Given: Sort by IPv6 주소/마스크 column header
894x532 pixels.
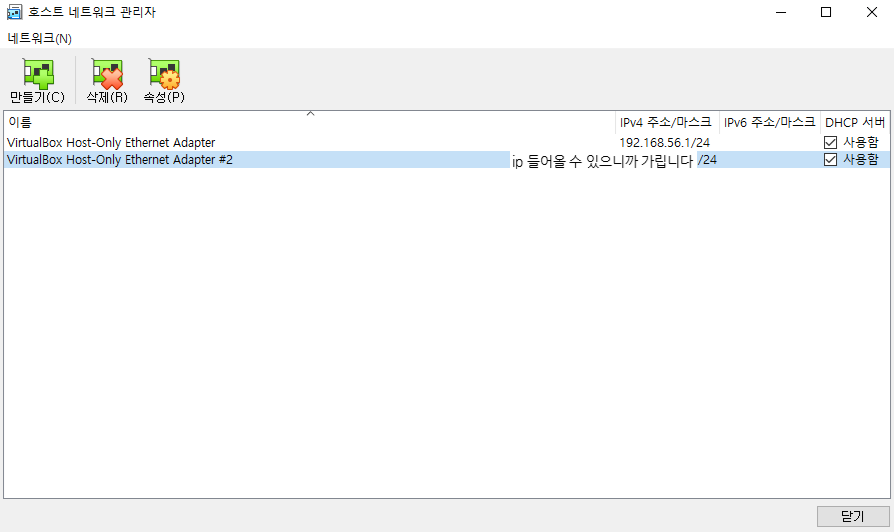Looking at the screenshot, I should tap(770, 122).
